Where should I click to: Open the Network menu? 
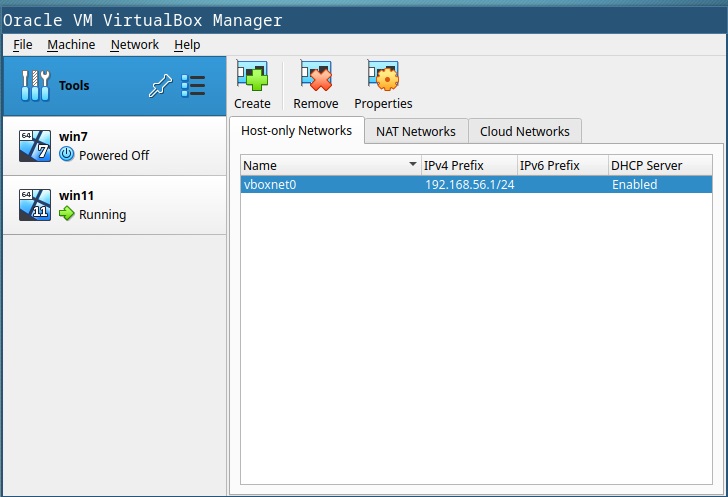point(135,45)
